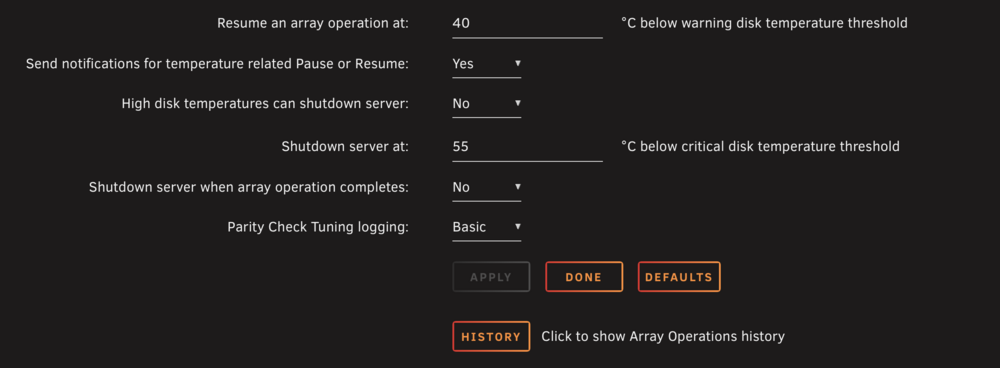Expand High disk temperatures can shutdown dropdown
Viewport: 1000px width, 368px height.
[487, 103]
